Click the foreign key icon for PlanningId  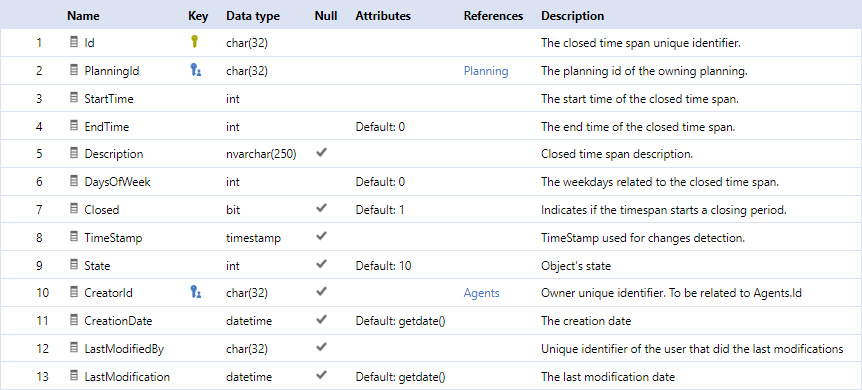[195, 70]
